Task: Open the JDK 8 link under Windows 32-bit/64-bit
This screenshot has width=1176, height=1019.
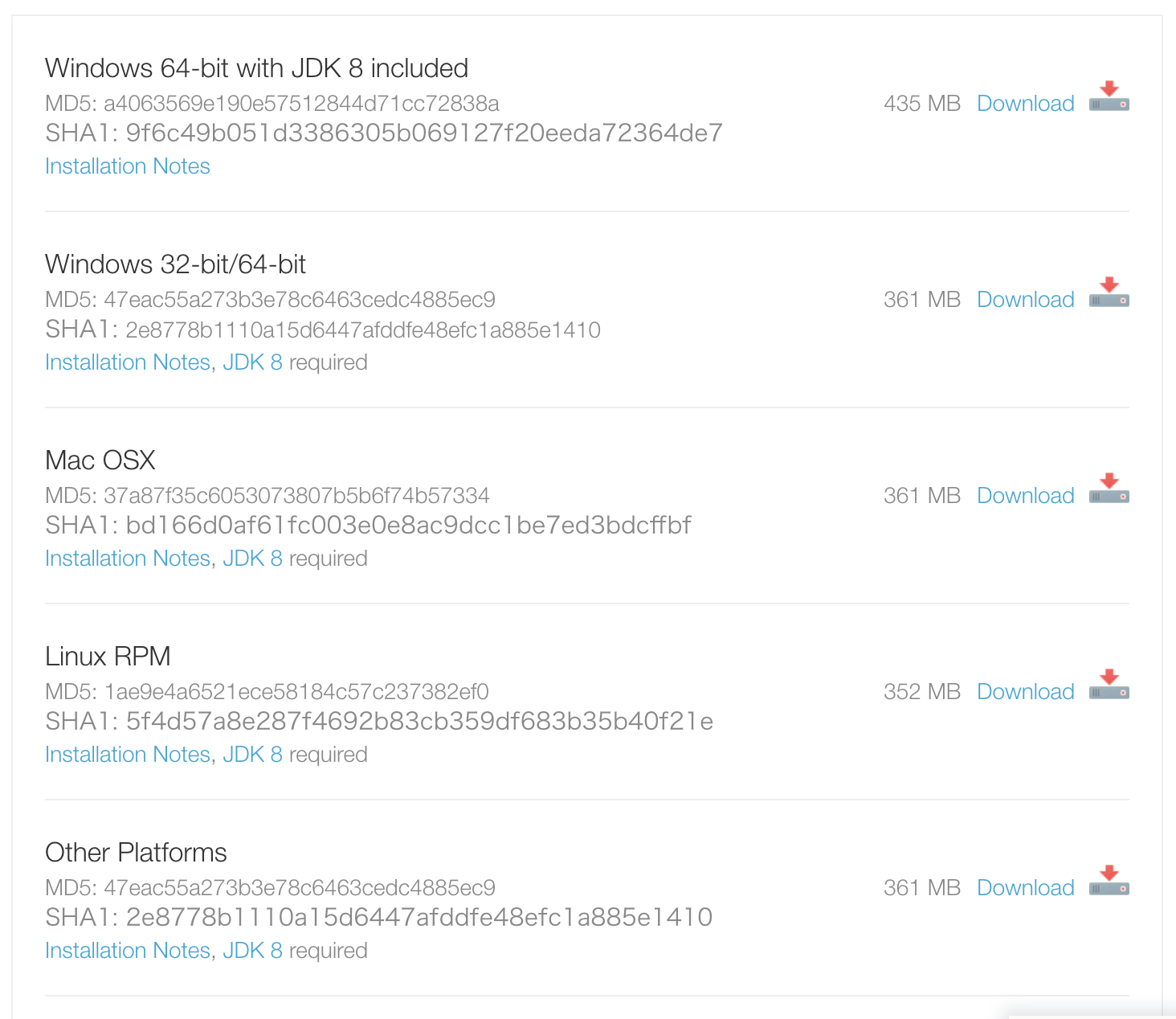Action: [x=252, y=362]
